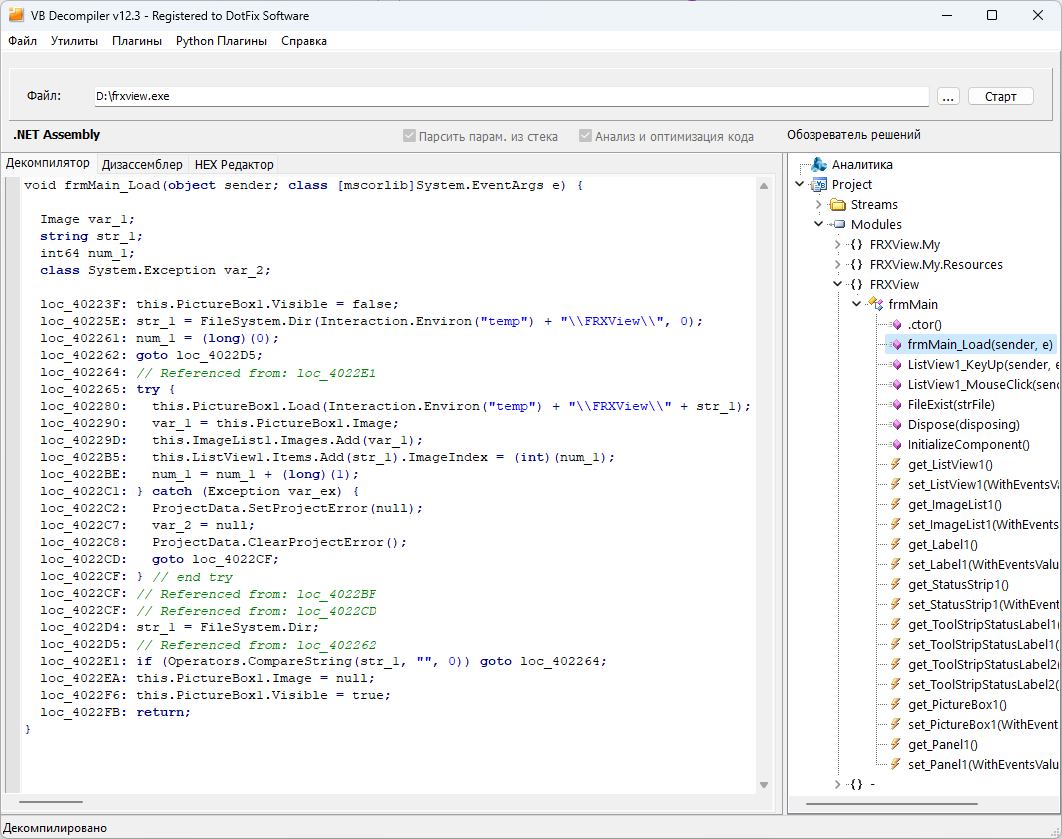Viewport: 1062px width, 839px height.
Task: Click the set_Label1 property icon
Action: click(x=896, y=564)
